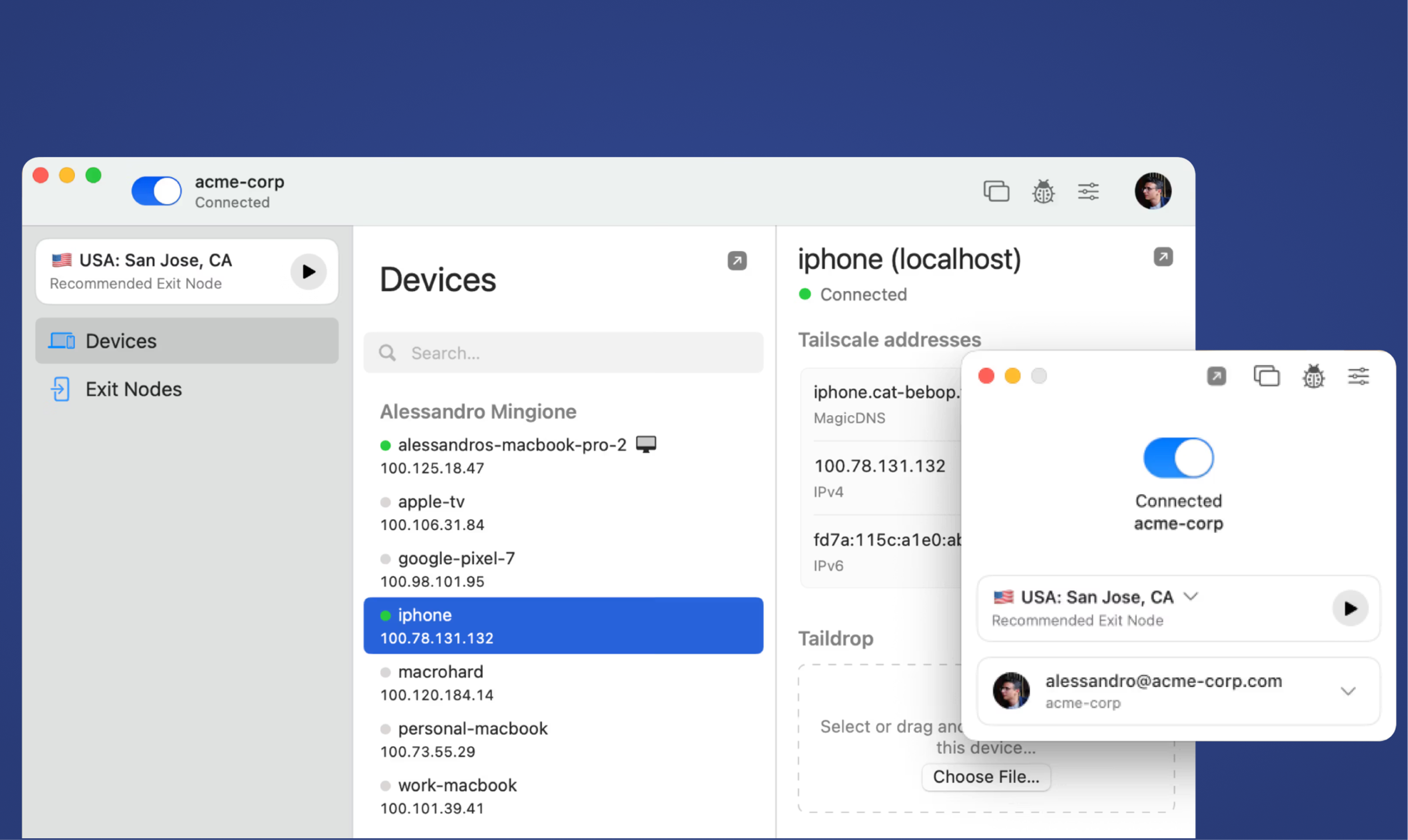Pop out the Devices panel with arrow icon

click(x=737, y=261)
